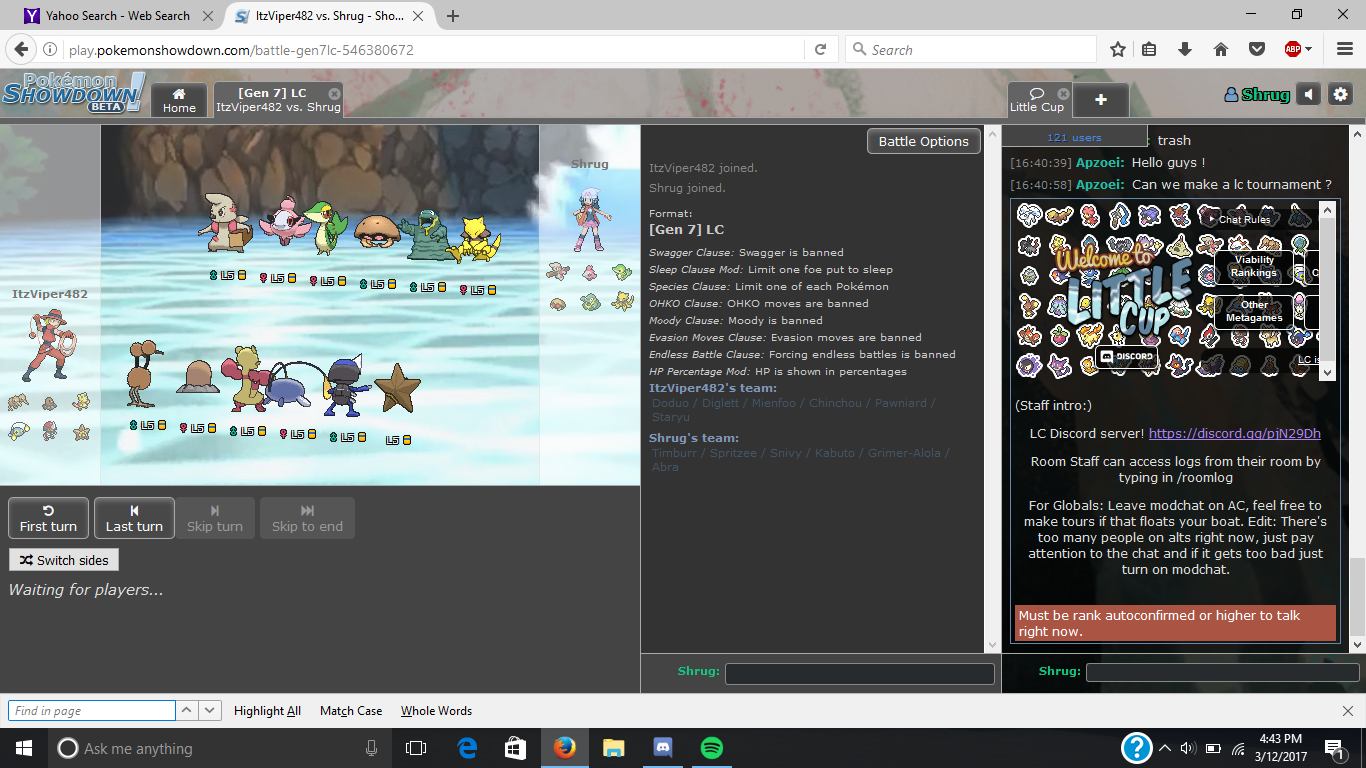
Task: Toggle Highlight All in the find bar
Action: point(267,711)
